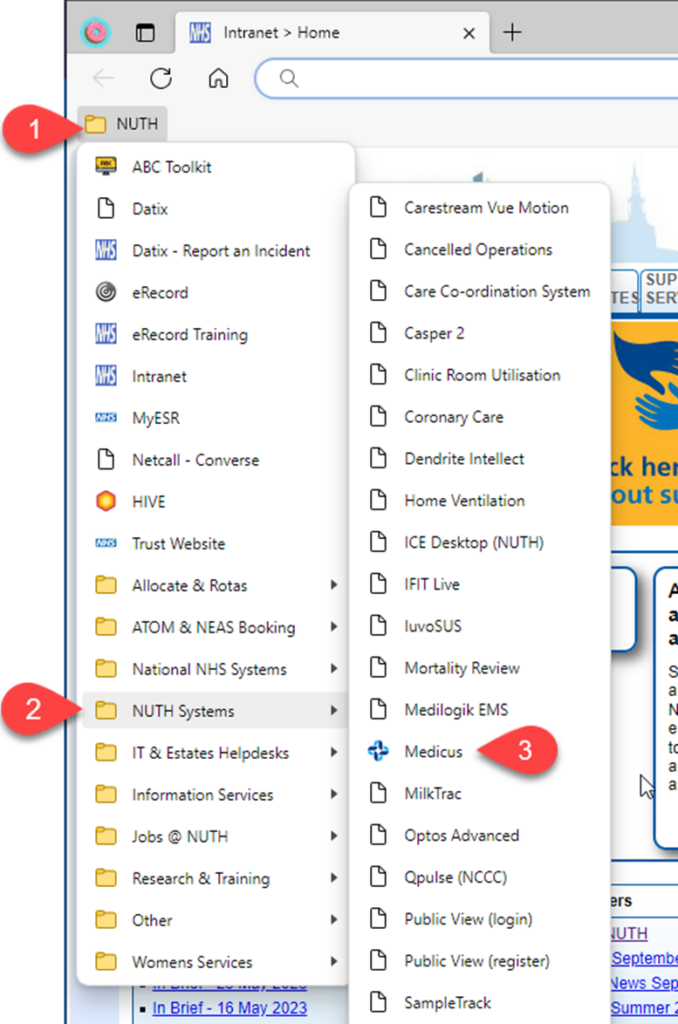Open ICE Desktop (NUTH)
Viewport: 678px width, 1024px height.
tap(479, 542)
